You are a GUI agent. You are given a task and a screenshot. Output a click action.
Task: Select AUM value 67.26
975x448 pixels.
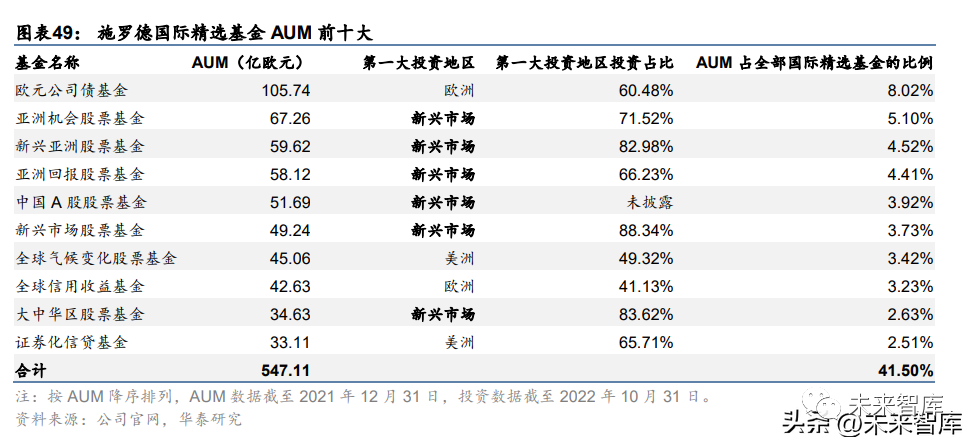pyautogui.click(x=290, y=119)
